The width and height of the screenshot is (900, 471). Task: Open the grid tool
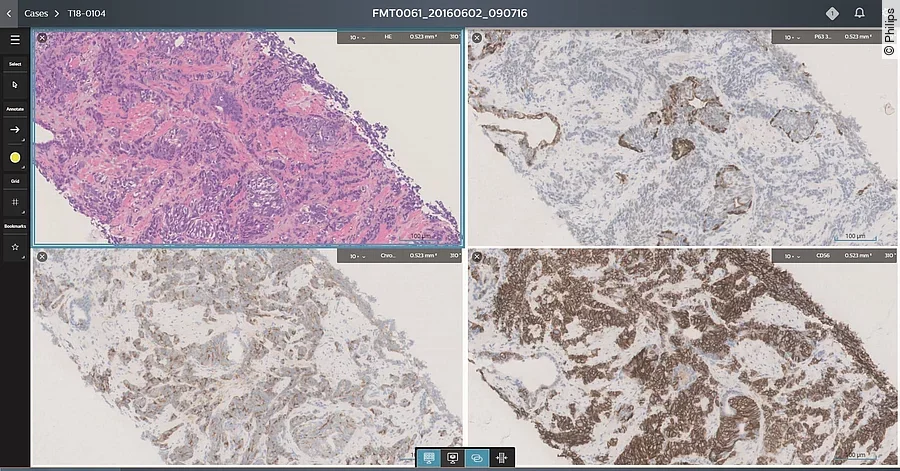click(15, 201)
